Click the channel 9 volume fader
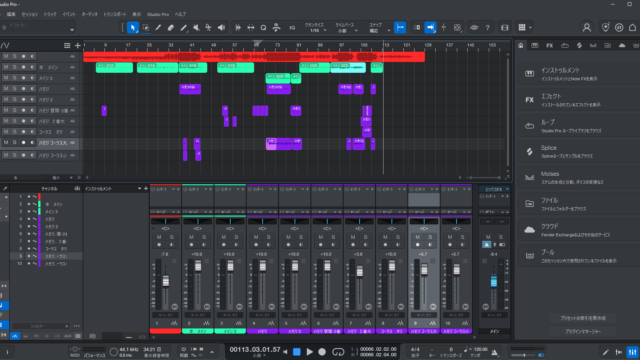Image resolution: width=640 pixels, height=360 pixels. click(424, 269)
